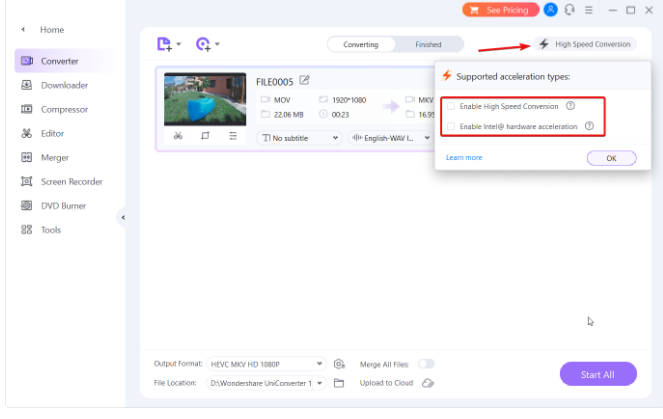663x419 pixels.
Task: Click the folder icon beside File Location
Action: tap(339, 383)
